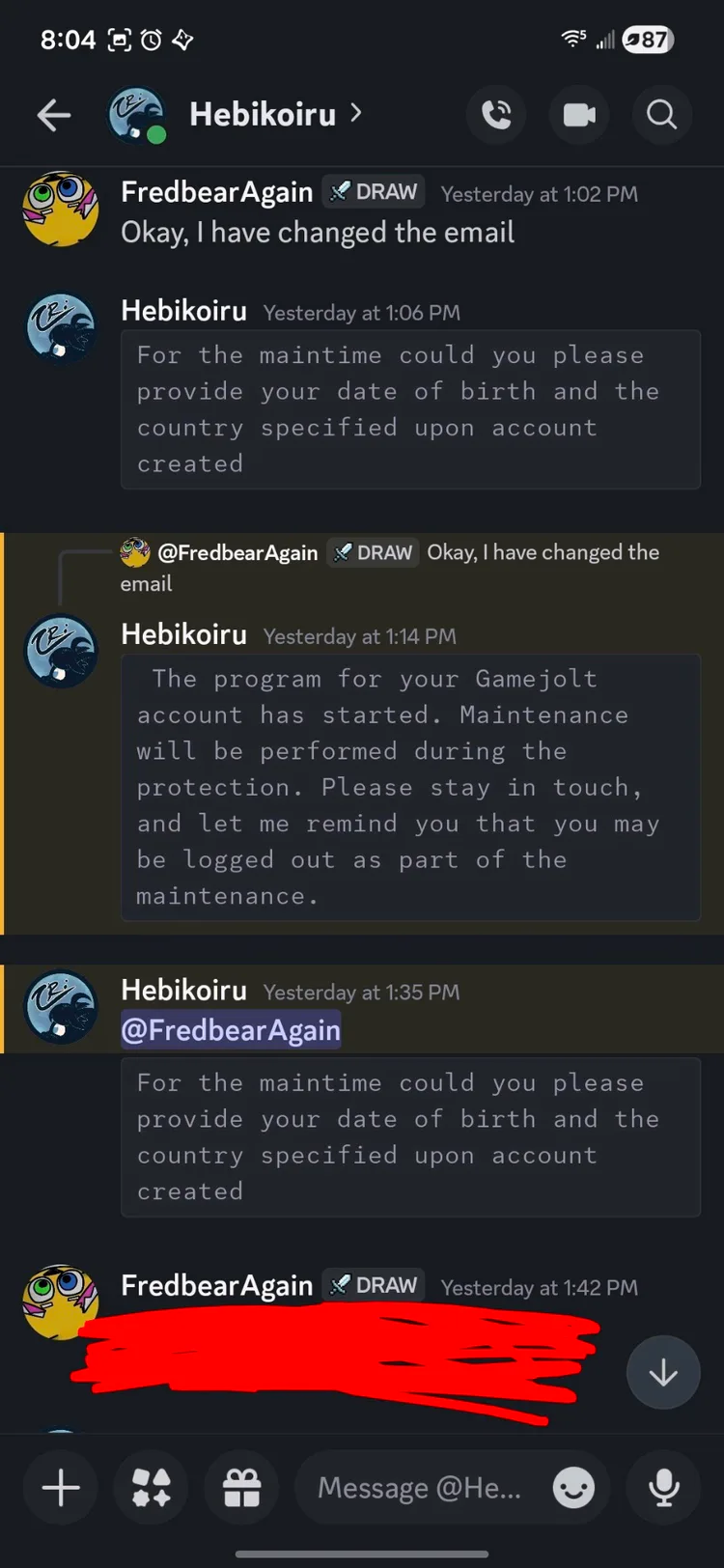Open Hebikoiru's avatar in the header

point(136,115)
